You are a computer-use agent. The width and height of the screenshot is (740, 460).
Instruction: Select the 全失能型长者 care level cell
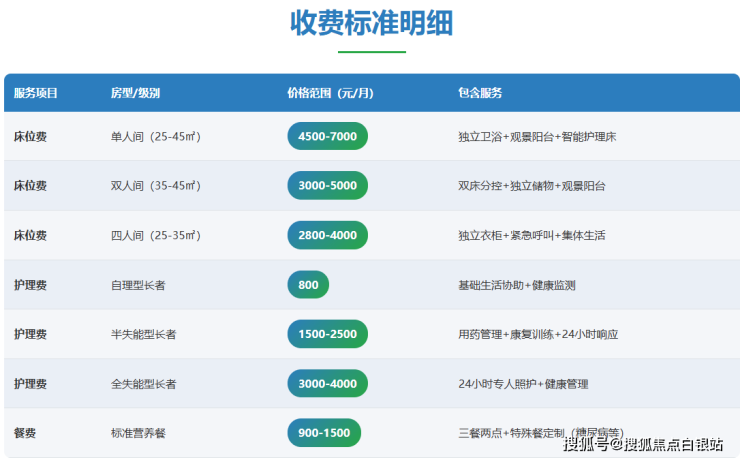[143, 384]
